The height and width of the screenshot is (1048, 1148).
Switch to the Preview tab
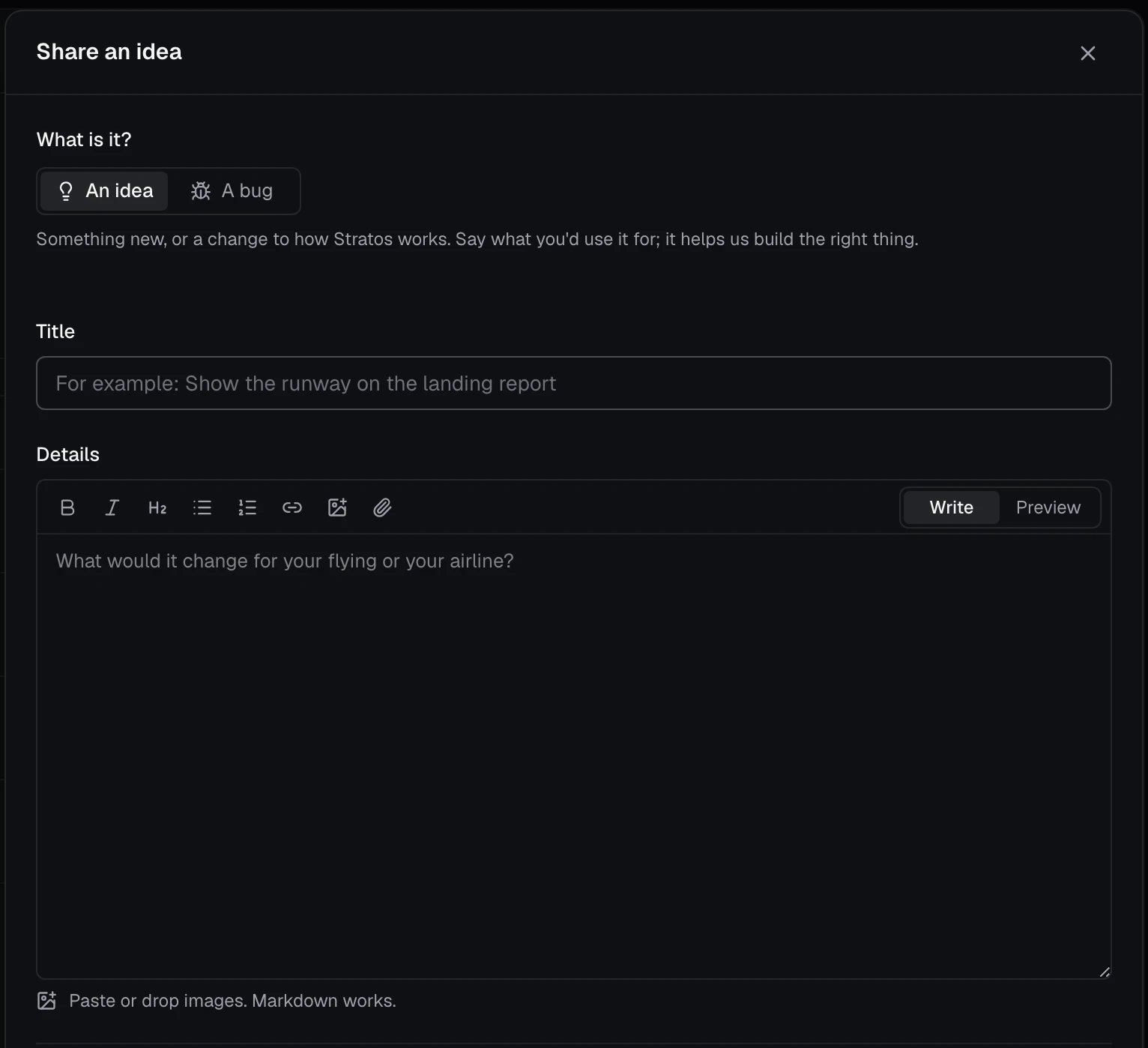pyautogui.click(x=1048, y=508)
